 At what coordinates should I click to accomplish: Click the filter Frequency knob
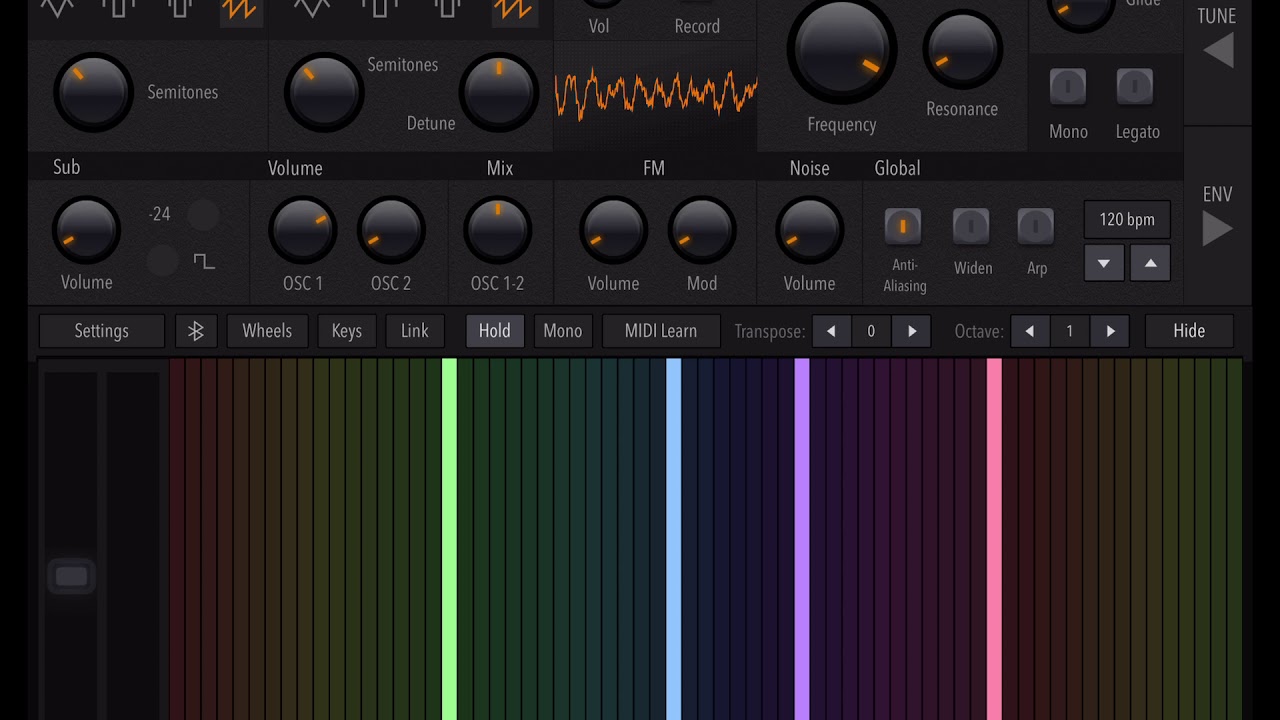(x=842, y=48)
